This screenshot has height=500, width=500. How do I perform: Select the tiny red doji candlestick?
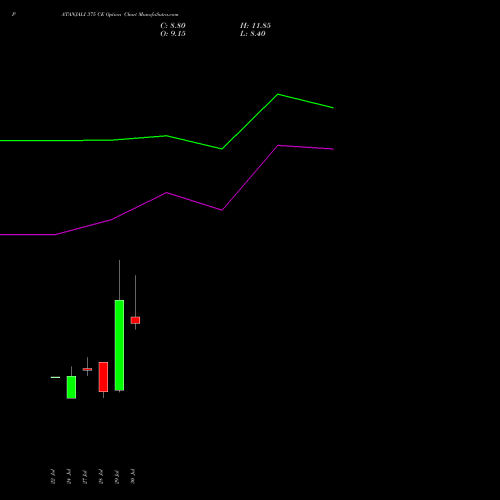87,369
